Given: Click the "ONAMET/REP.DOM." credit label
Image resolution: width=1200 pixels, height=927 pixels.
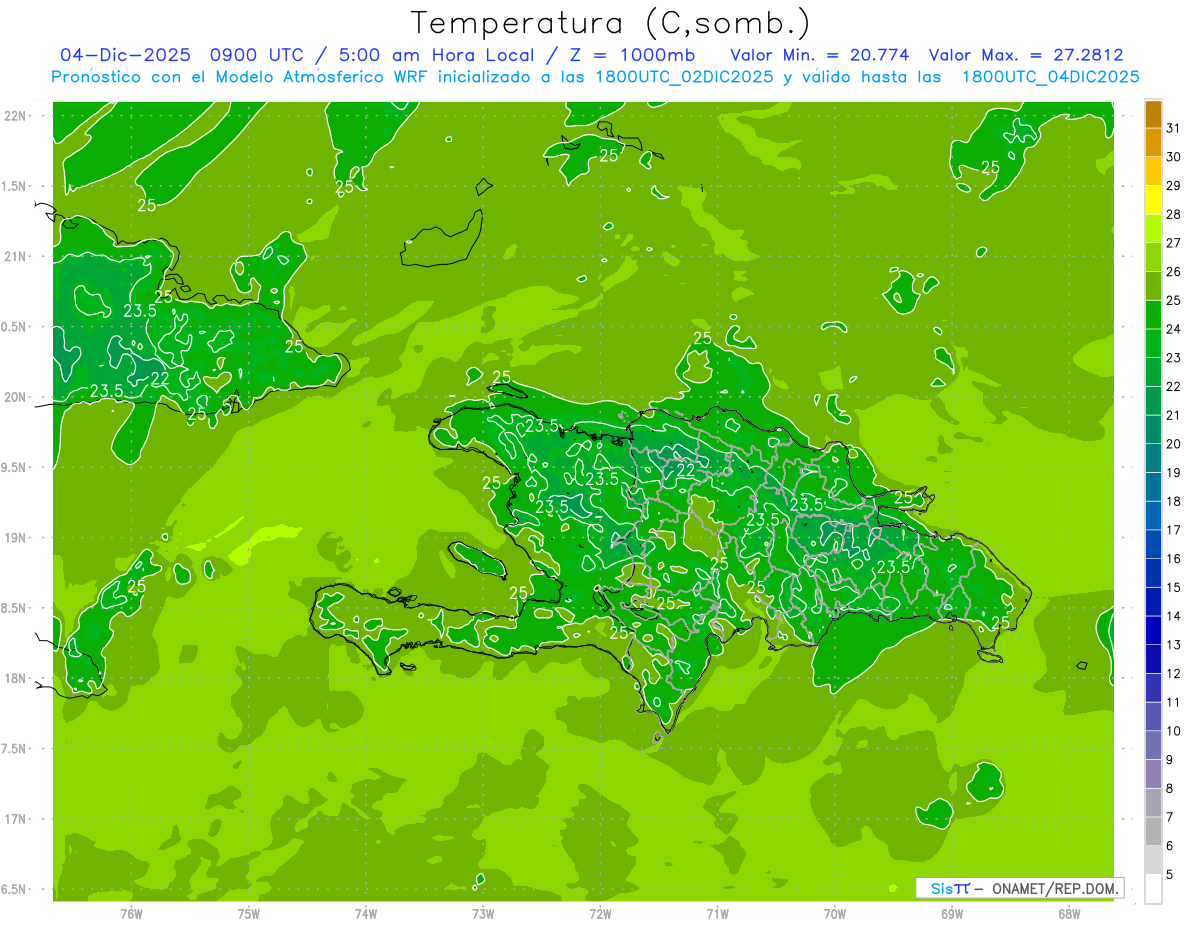Looking at the screenshot, I should pos(1055,888).
